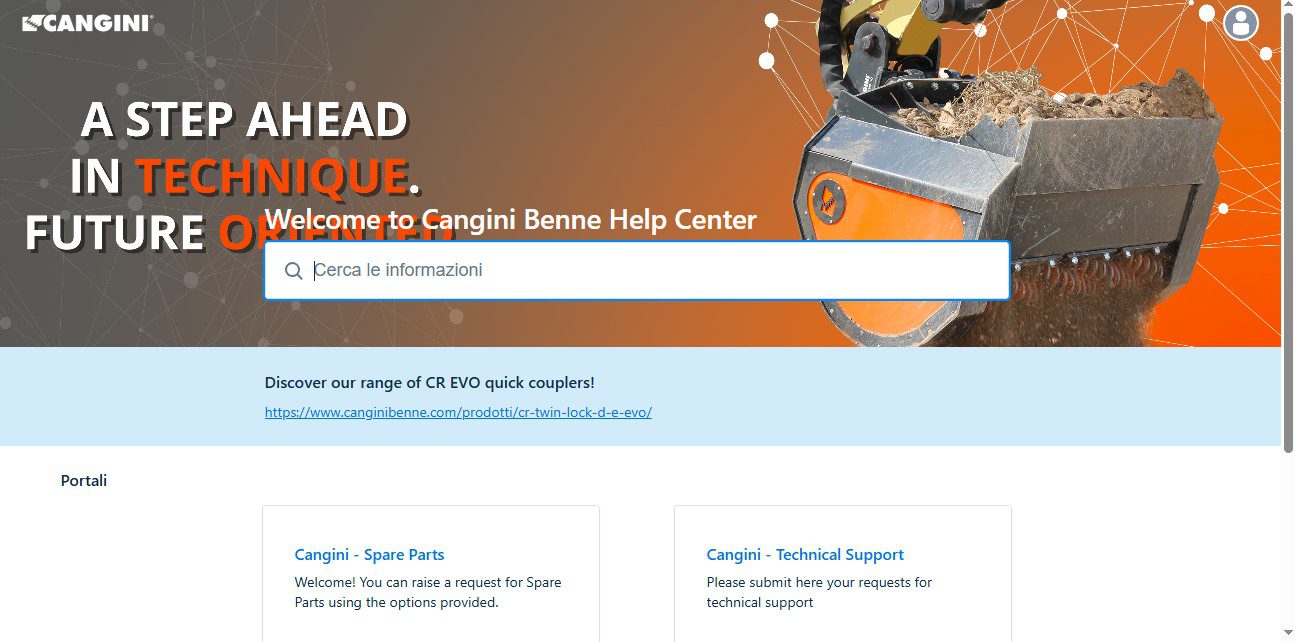Open the Cangini - Technical Support portal
This screenshot has height=642, width=1295.
click(x=805, y=555)
